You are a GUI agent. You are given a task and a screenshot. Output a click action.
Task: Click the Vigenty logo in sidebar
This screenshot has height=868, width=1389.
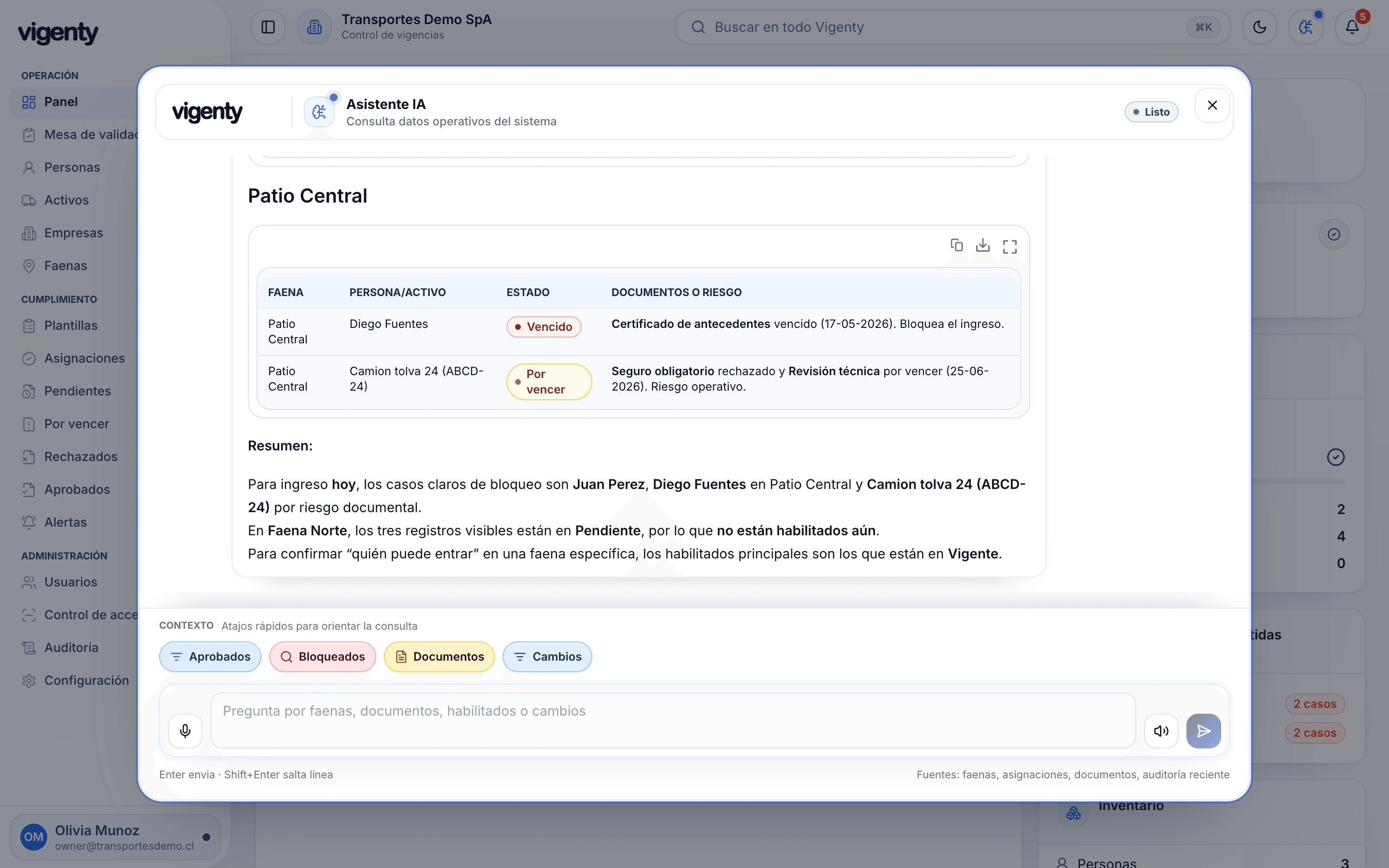click(58, 33)
